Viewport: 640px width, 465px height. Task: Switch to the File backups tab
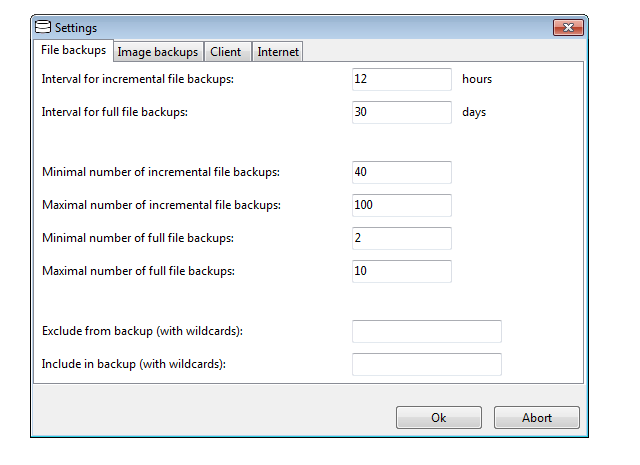(73, 50)
